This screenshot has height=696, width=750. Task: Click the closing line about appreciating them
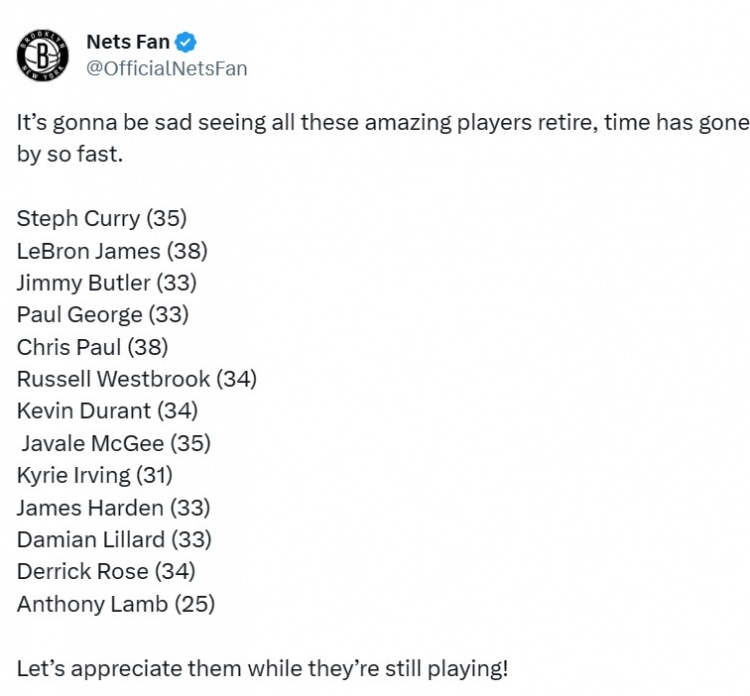click(x=262, y=669)
